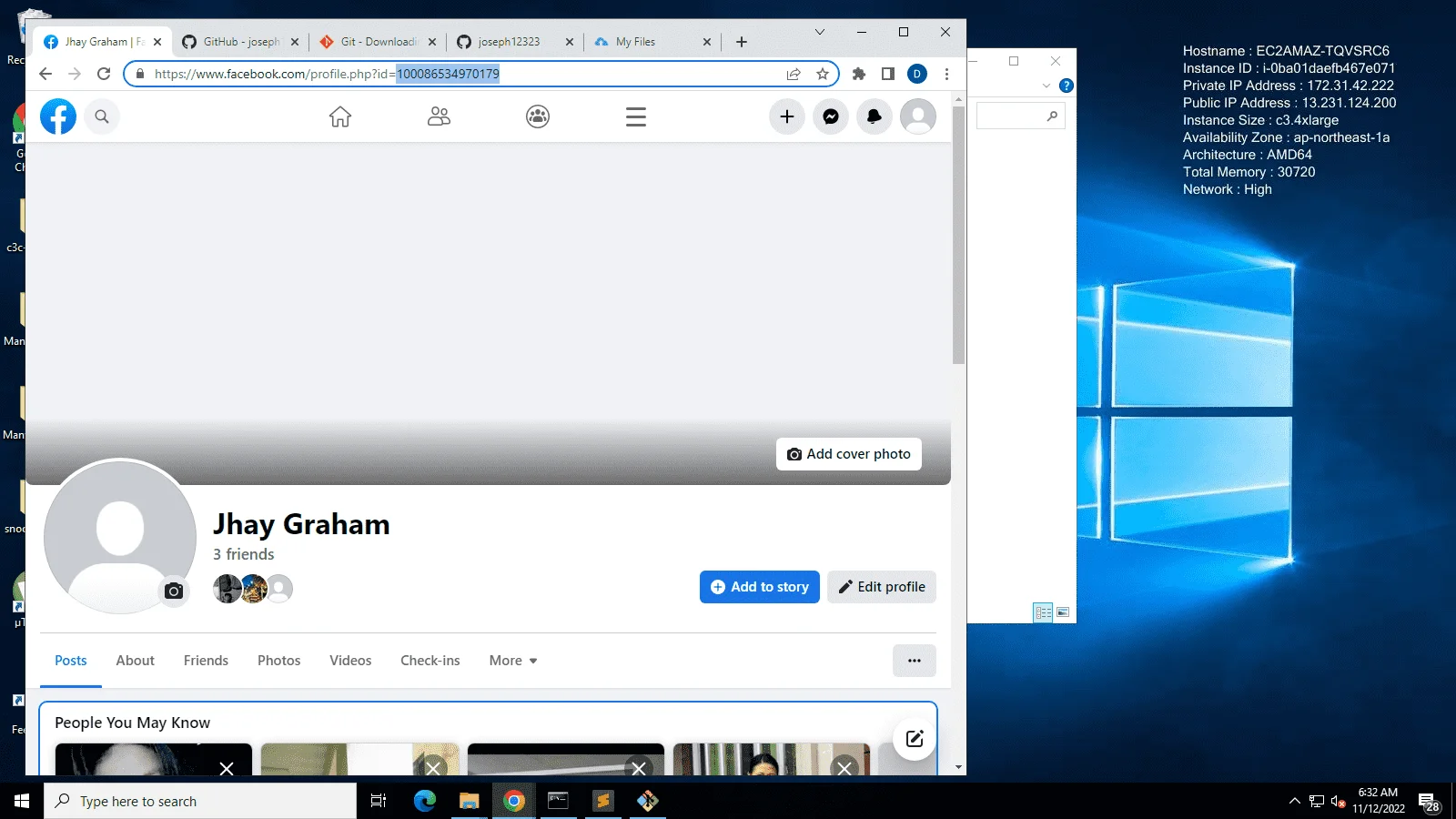Switch to details view in the Explorer window
The height and width of the screenshot is (819, 1456).
[x=1043, y=612]
